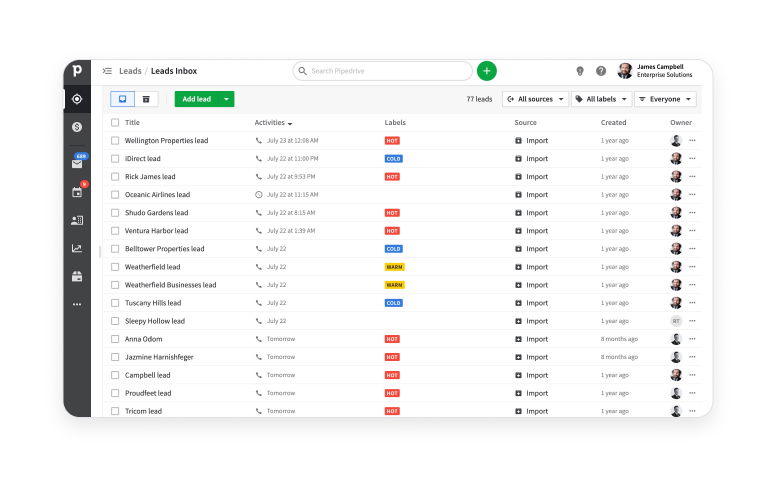Click HOT label on Wellington Properties lead
776x477 pixels.
392,141
